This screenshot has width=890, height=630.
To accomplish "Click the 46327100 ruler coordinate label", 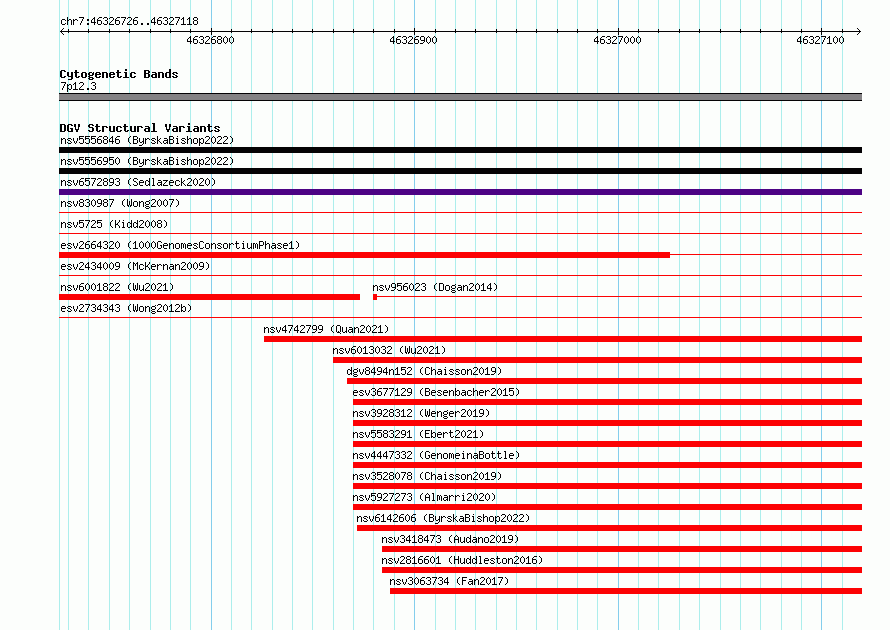I will (x=820, y=40).
